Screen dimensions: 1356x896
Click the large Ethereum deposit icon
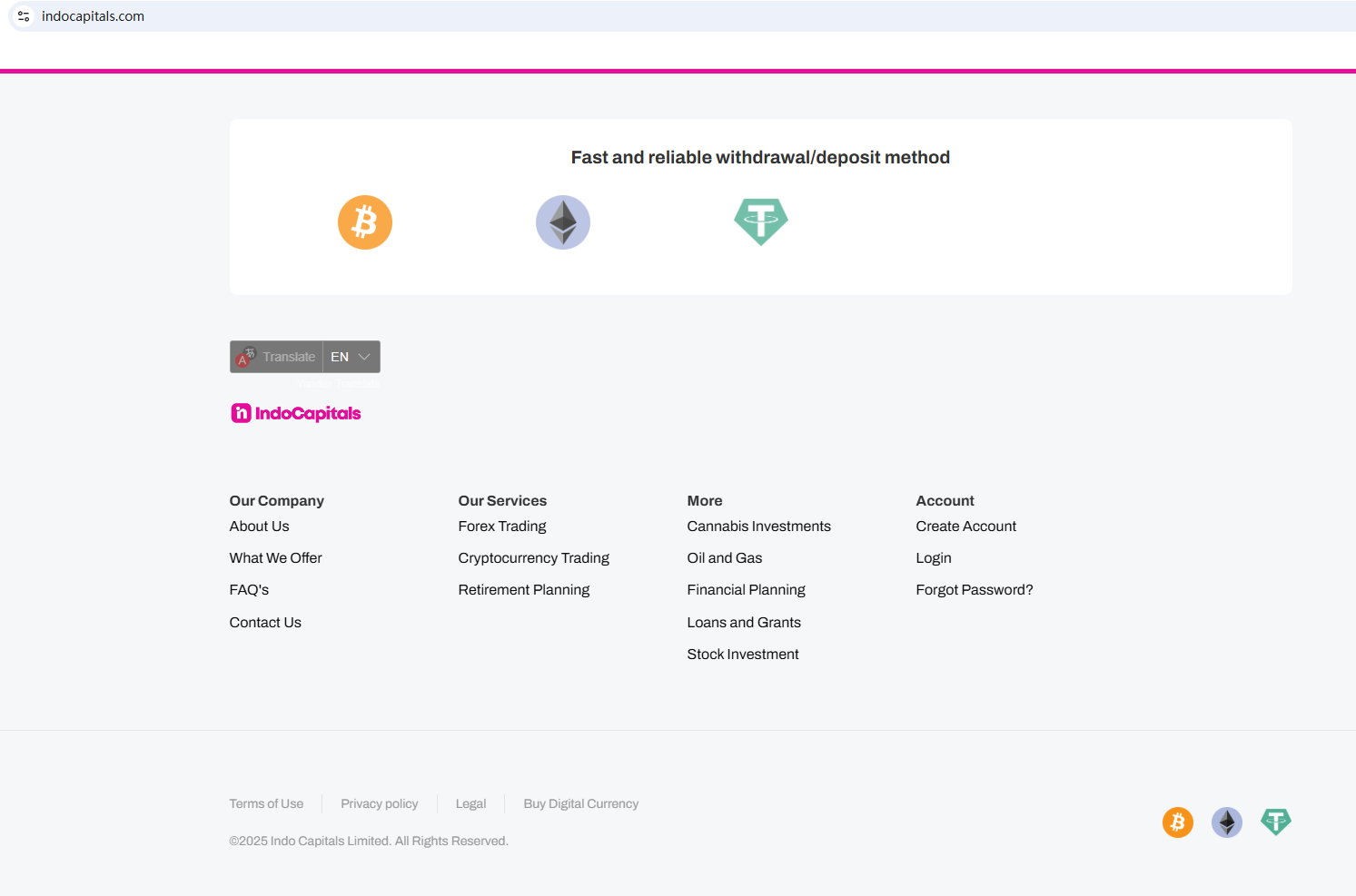563,222
